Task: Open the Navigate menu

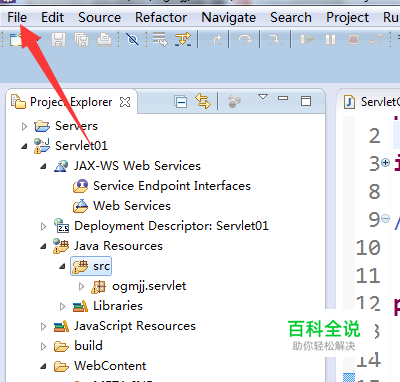Action: point(228,17)
